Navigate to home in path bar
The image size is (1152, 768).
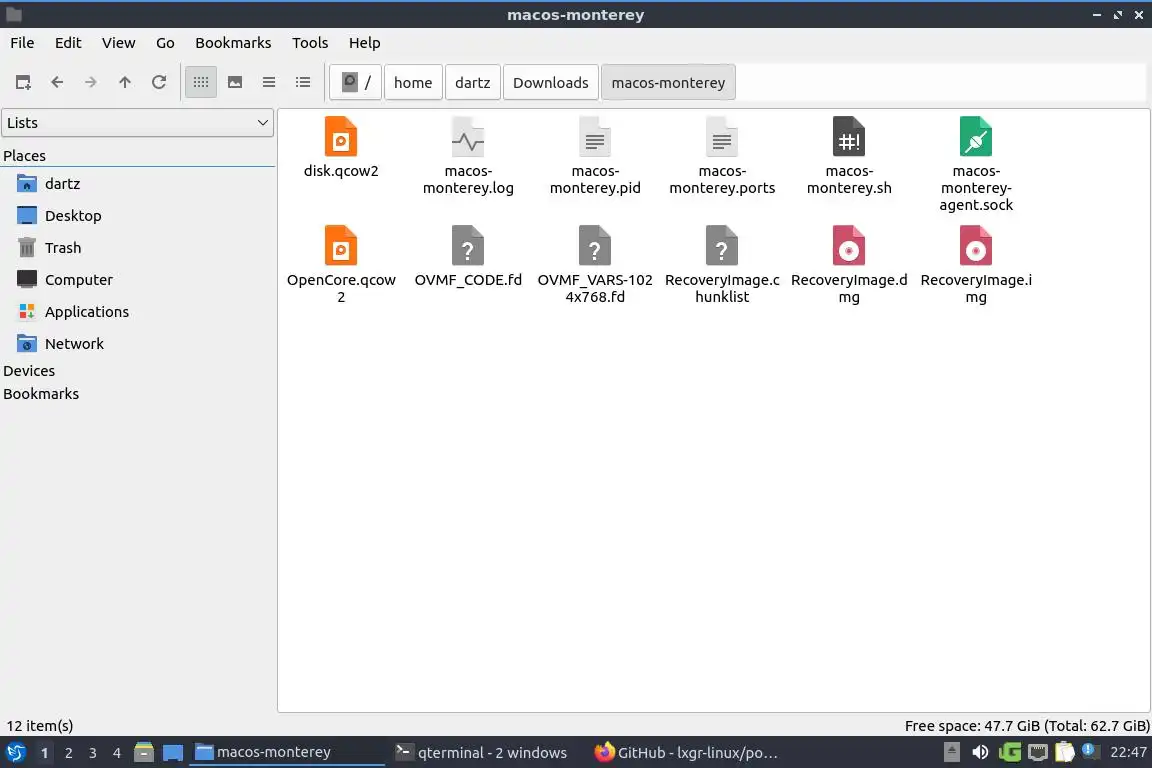(x=413, y=82)
